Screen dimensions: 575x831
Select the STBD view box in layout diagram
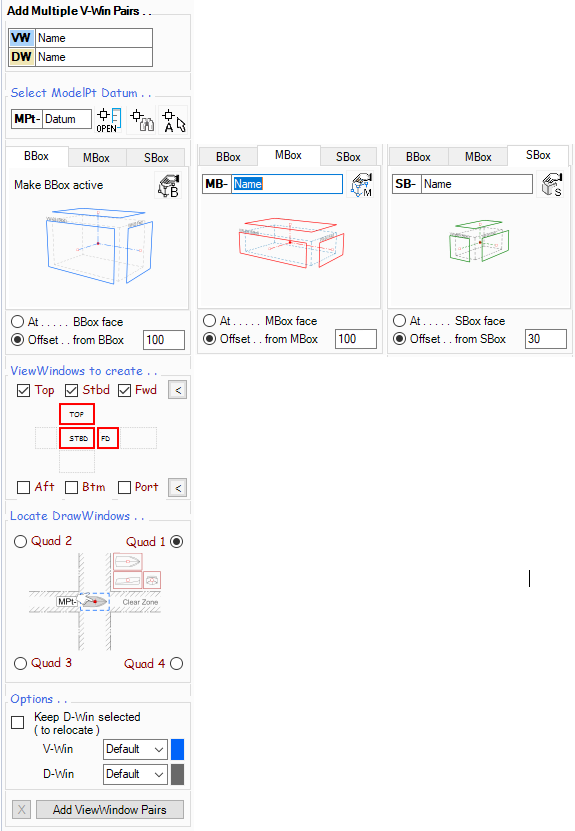pyautogui.click(x=77, y=438)
